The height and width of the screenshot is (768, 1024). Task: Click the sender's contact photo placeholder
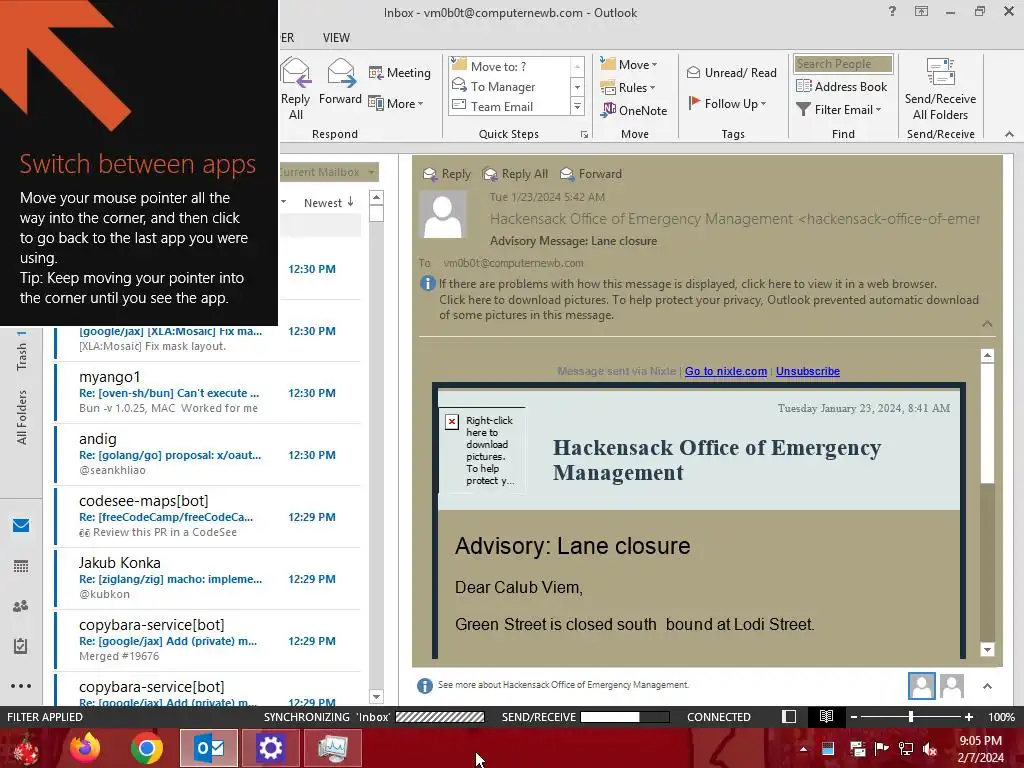[443, 215]
